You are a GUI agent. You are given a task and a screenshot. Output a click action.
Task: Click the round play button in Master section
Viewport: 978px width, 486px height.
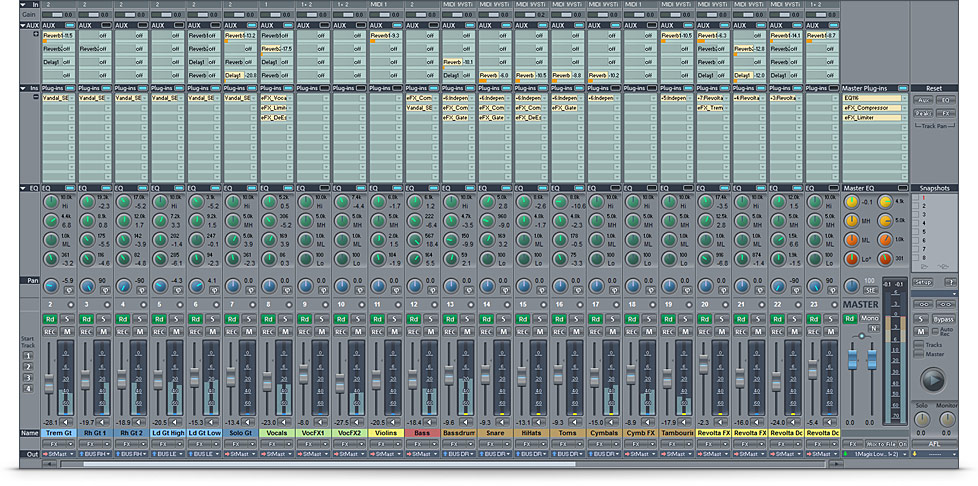[933, 380]
